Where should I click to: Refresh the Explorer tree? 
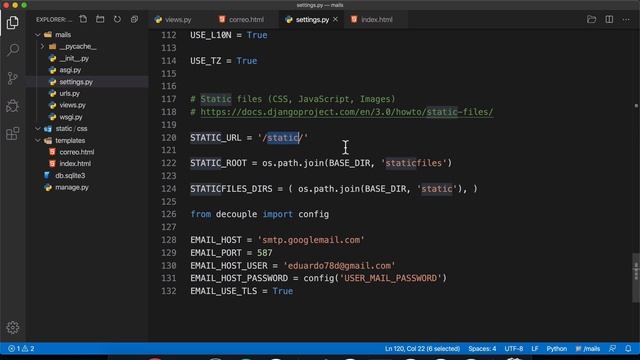pyautogui.click(x=117, y=19)
